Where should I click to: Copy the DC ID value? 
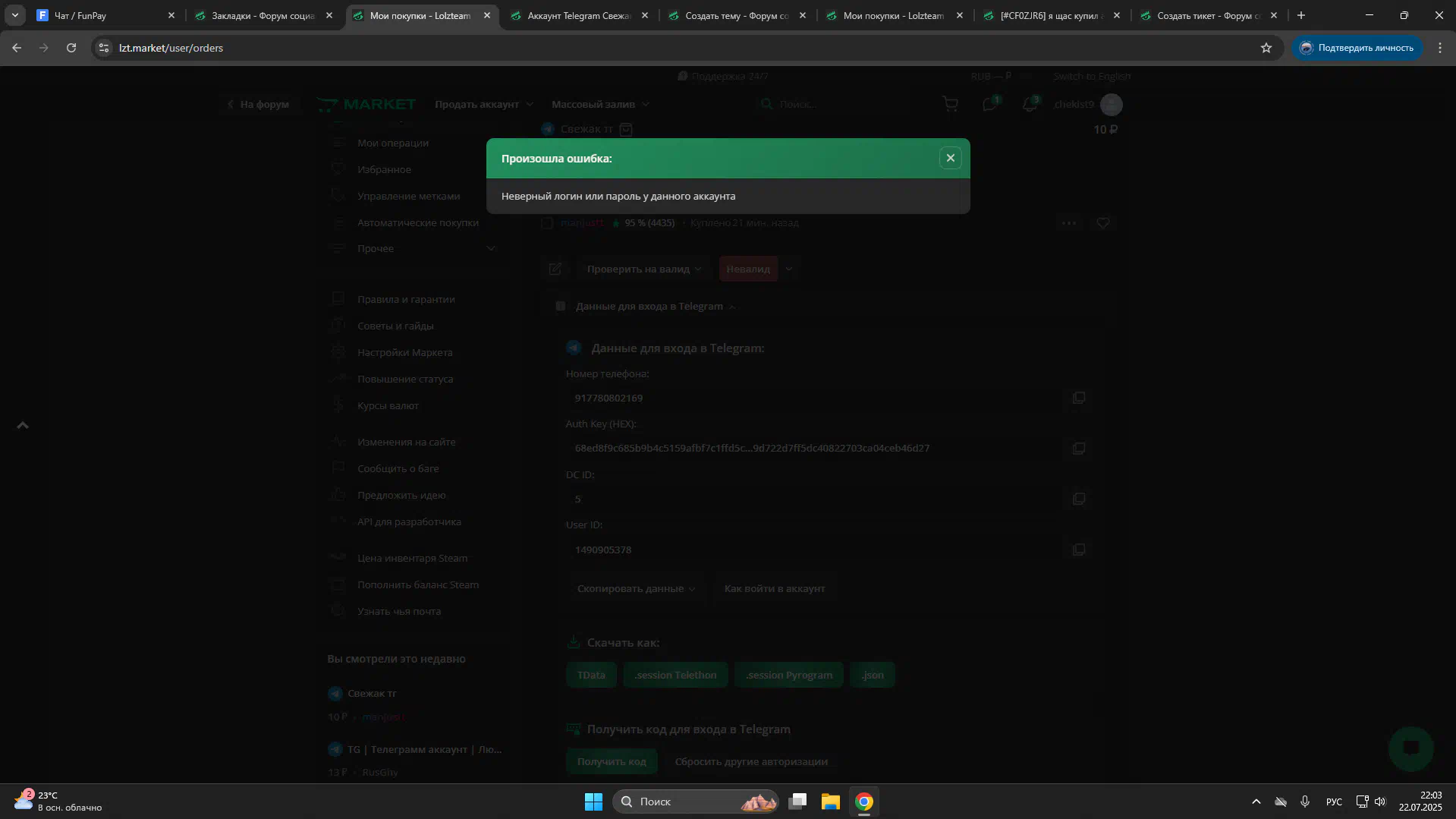click(1078, 499)
